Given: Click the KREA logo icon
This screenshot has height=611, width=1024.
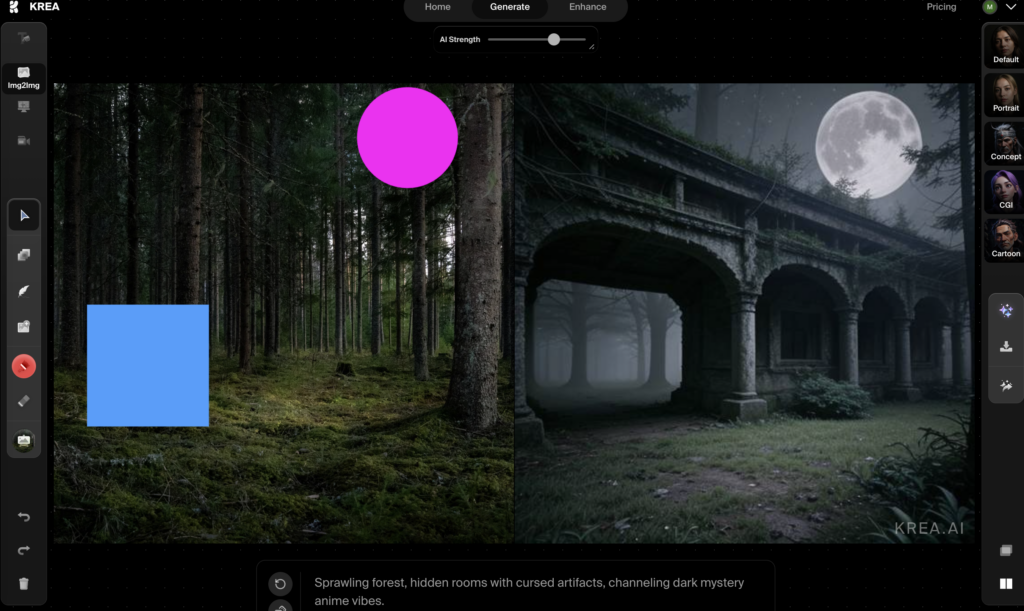Looking at the screenshot, I should pos(14,7).
